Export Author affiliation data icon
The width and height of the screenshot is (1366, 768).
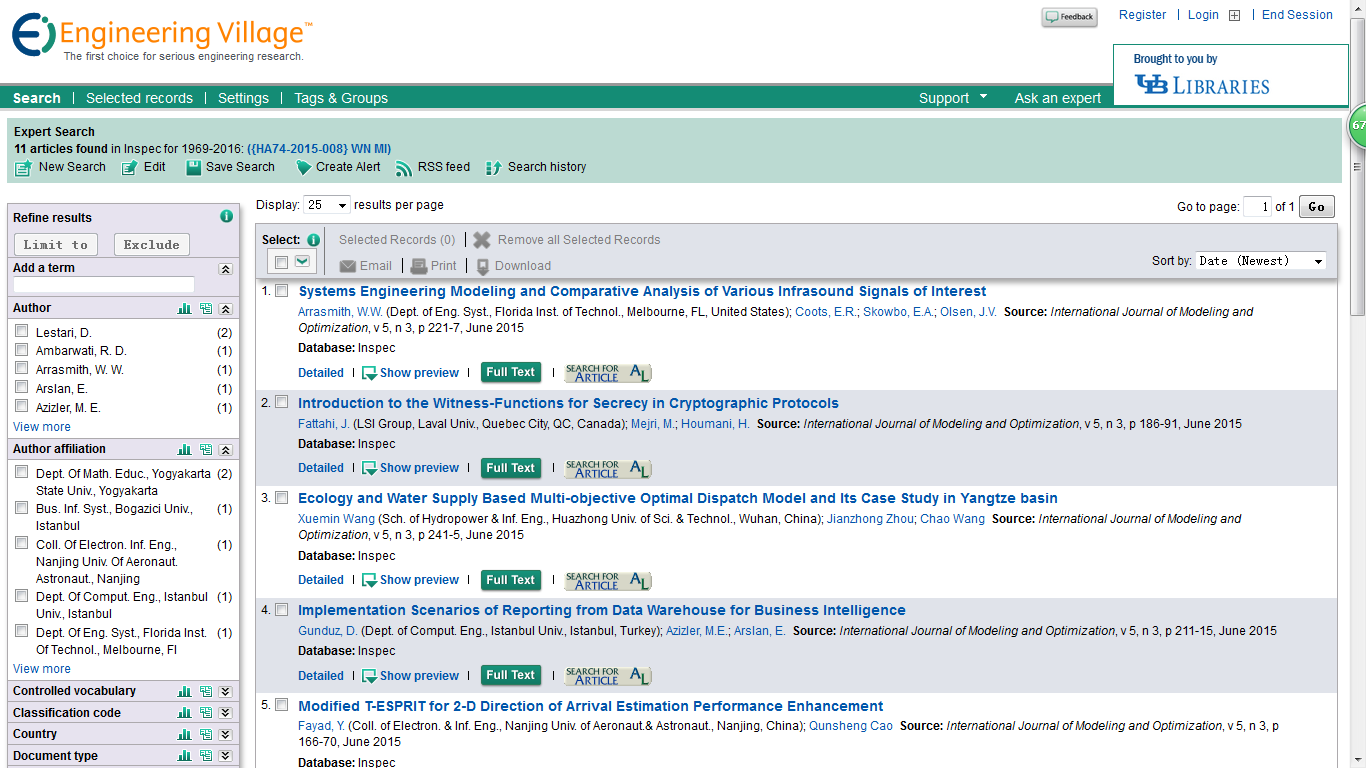[x=206, y=450]
